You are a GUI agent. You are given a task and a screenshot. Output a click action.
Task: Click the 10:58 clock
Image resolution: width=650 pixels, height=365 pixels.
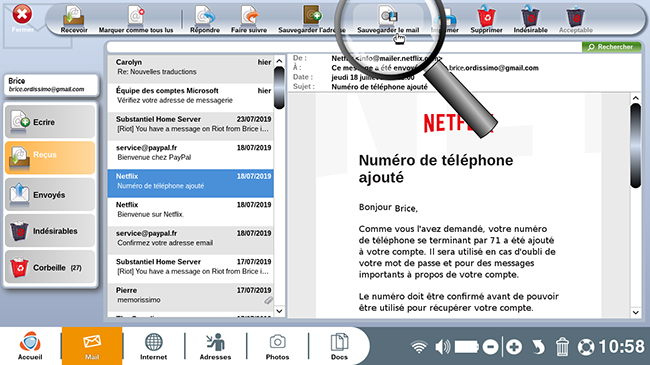tap(621, 346)
